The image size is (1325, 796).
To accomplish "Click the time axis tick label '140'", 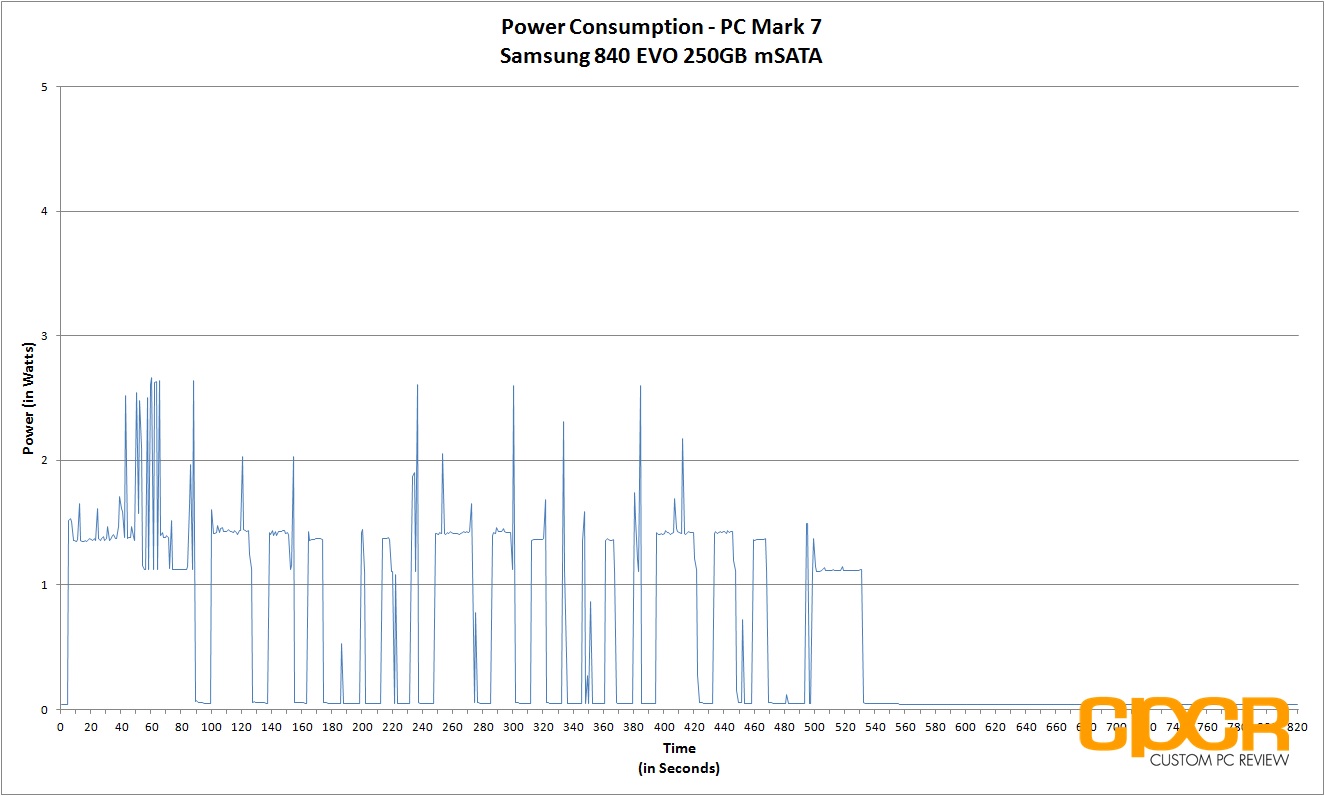I will [x=271, y=727].
